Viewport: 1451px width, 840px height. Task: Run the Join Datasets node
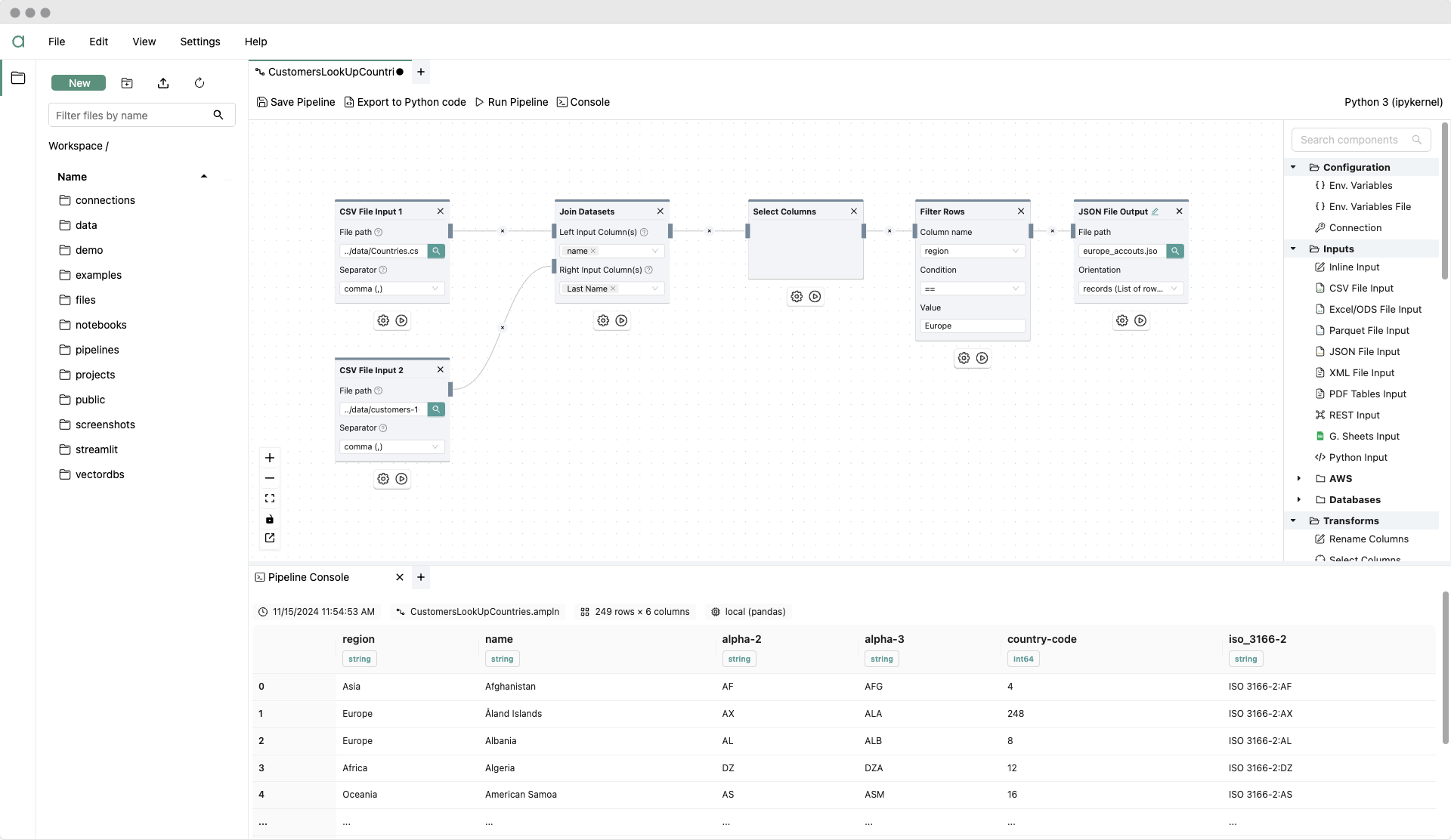621,320
